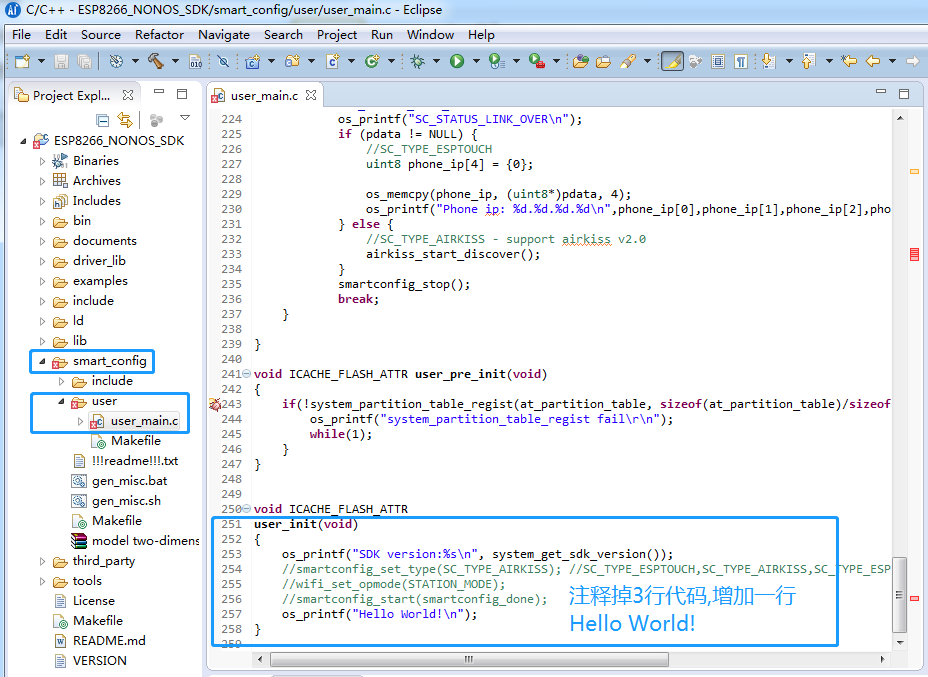
Task: Open the Build hammer dropdown arrow
Action: coord(175,61)
